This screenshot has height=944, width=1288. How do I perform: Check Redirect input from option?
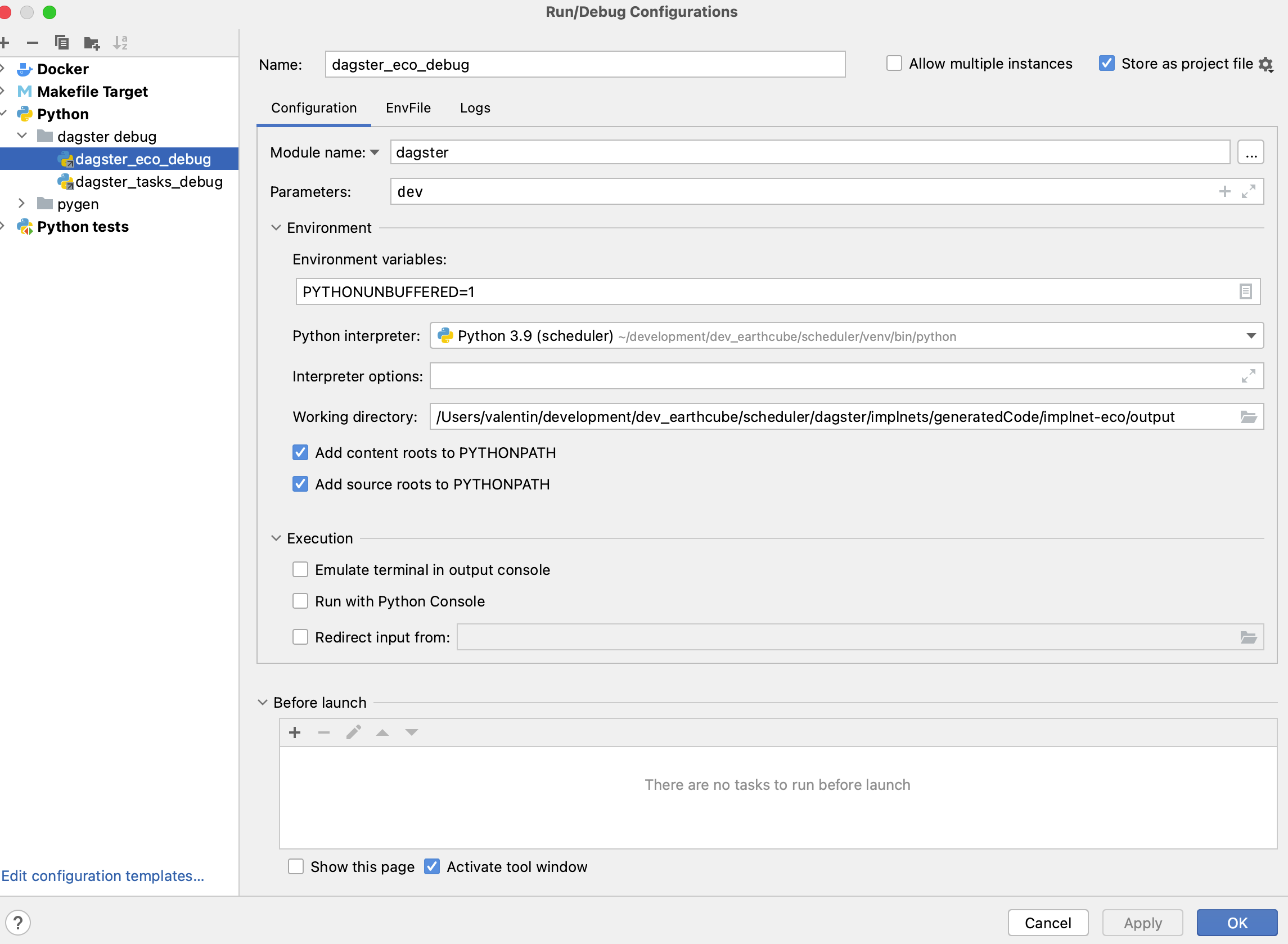(300, 637)
